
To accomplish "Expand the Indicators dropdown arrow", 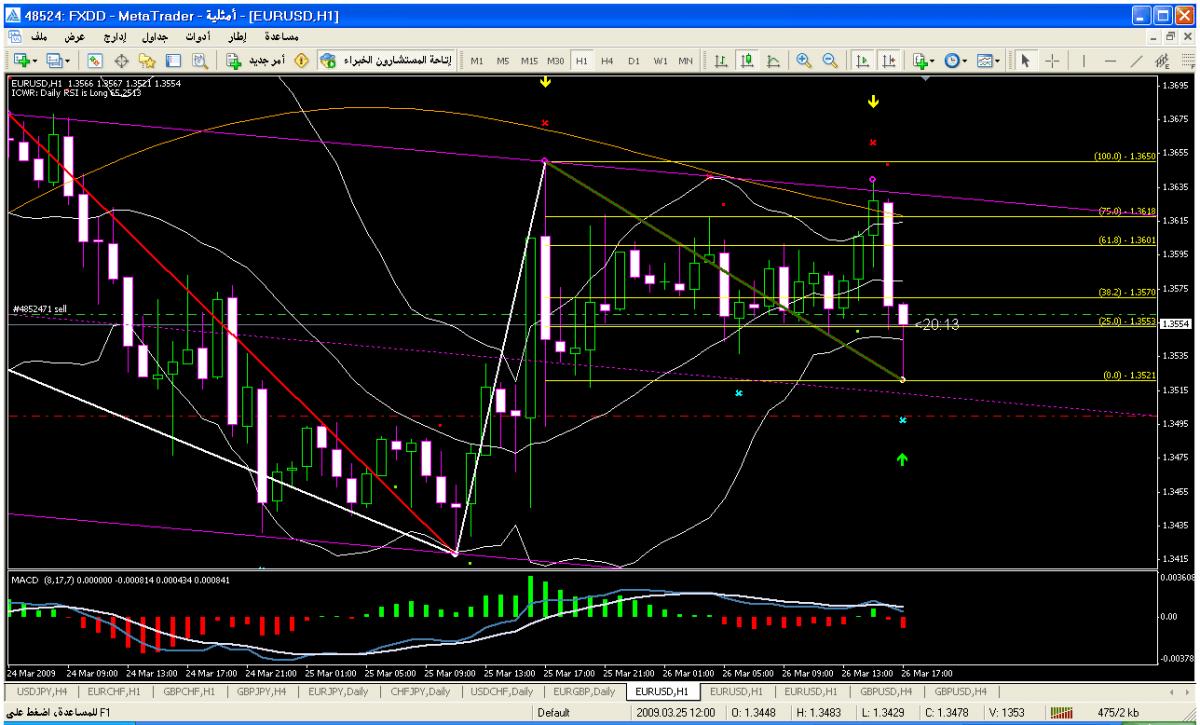I will [x=934, y=61].
